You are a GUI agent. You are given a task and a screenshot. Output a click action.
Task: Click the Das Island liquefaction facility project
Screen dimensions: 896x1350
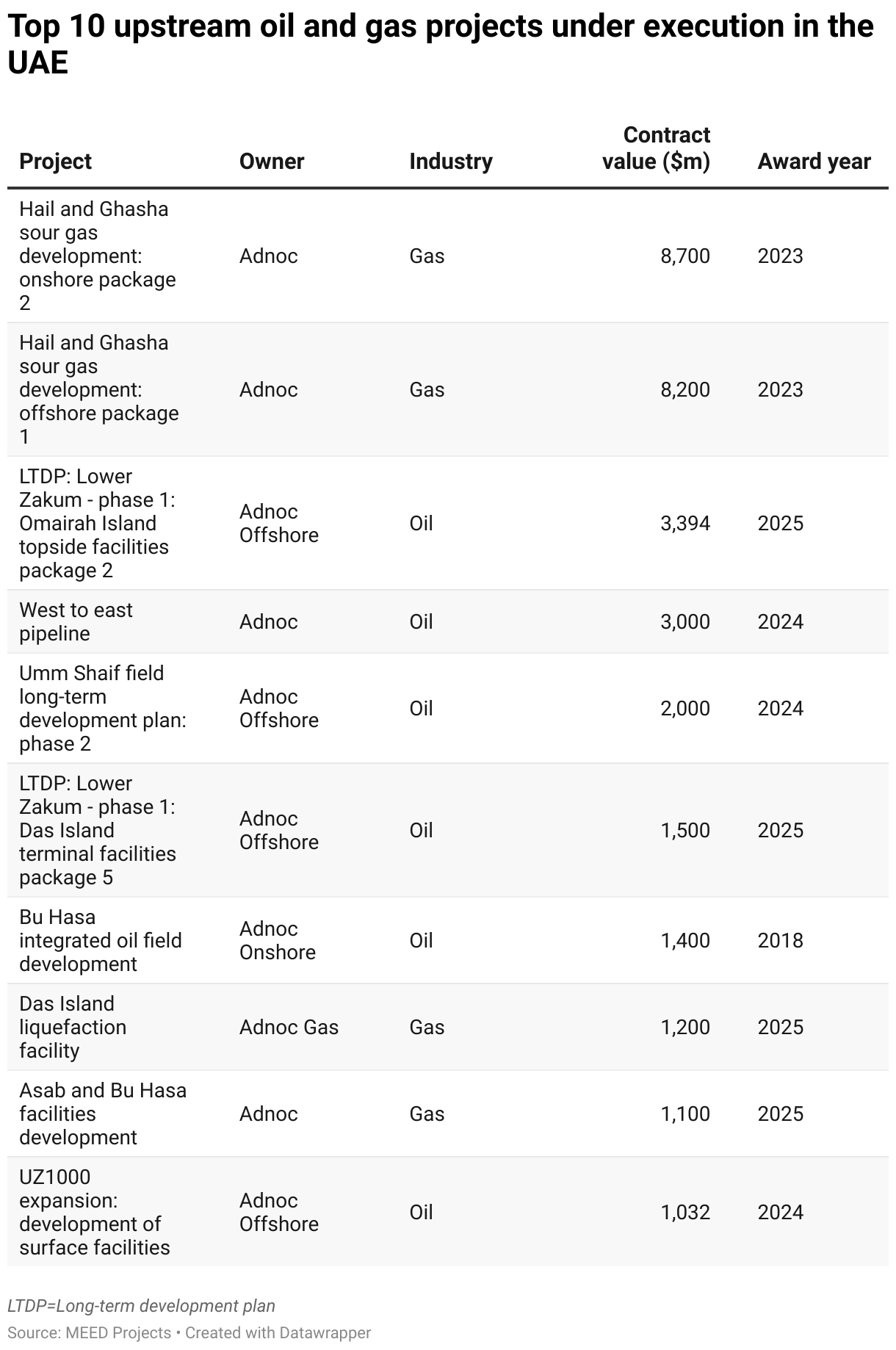click(x=73, y=1027)
